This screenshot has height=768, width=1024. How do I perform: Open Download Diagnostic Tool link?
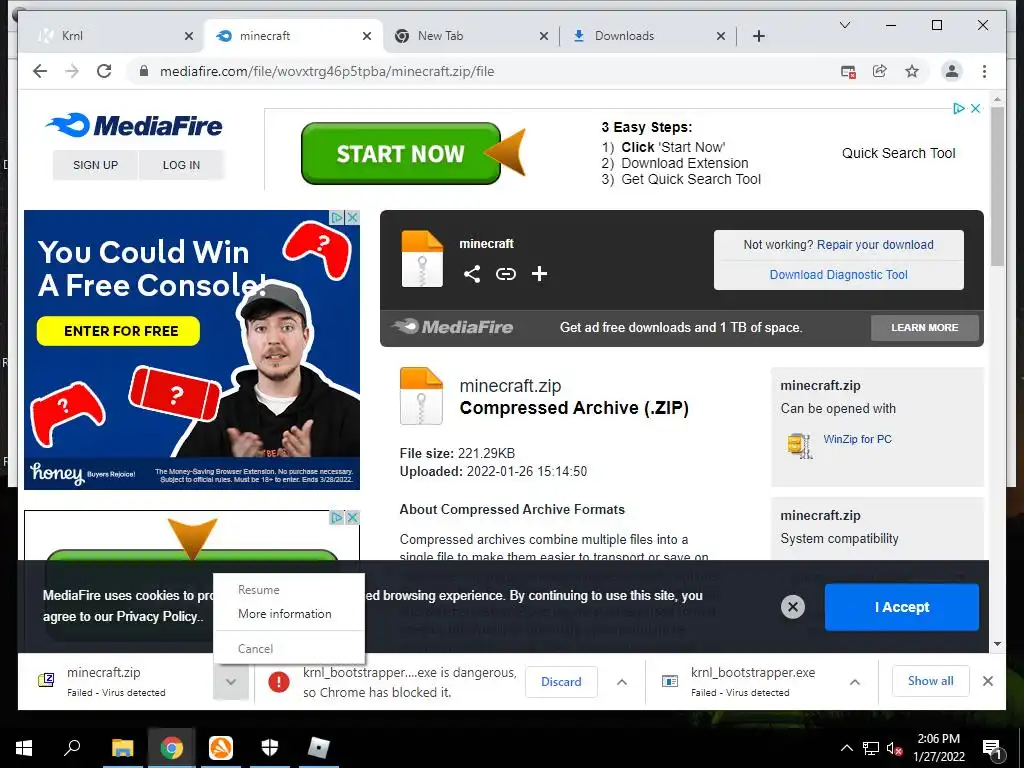pyautogui.click(x=839, y=275)
